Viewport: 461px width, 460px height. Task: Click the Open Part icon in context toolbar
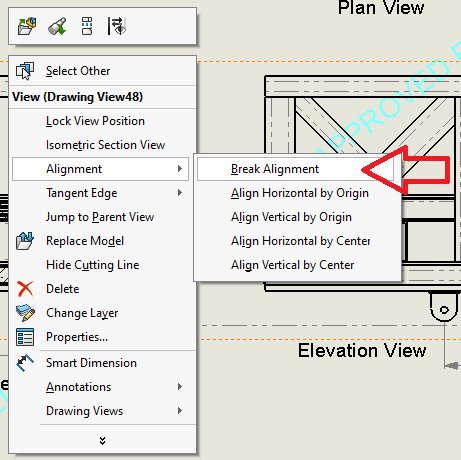pos(27,26)
